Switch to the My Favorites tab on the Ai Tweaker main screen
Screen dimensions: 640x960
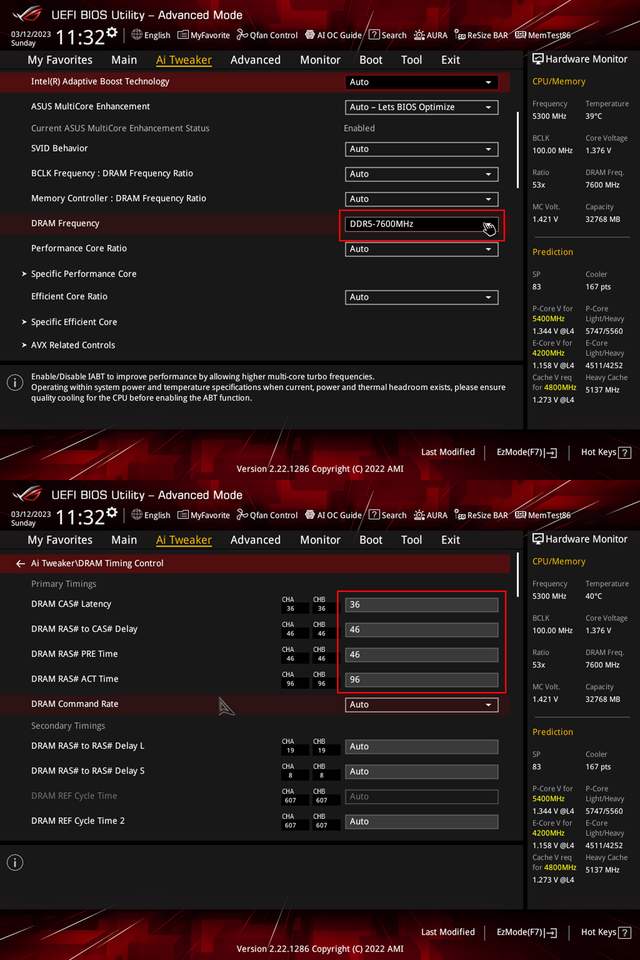click(60, 60)
